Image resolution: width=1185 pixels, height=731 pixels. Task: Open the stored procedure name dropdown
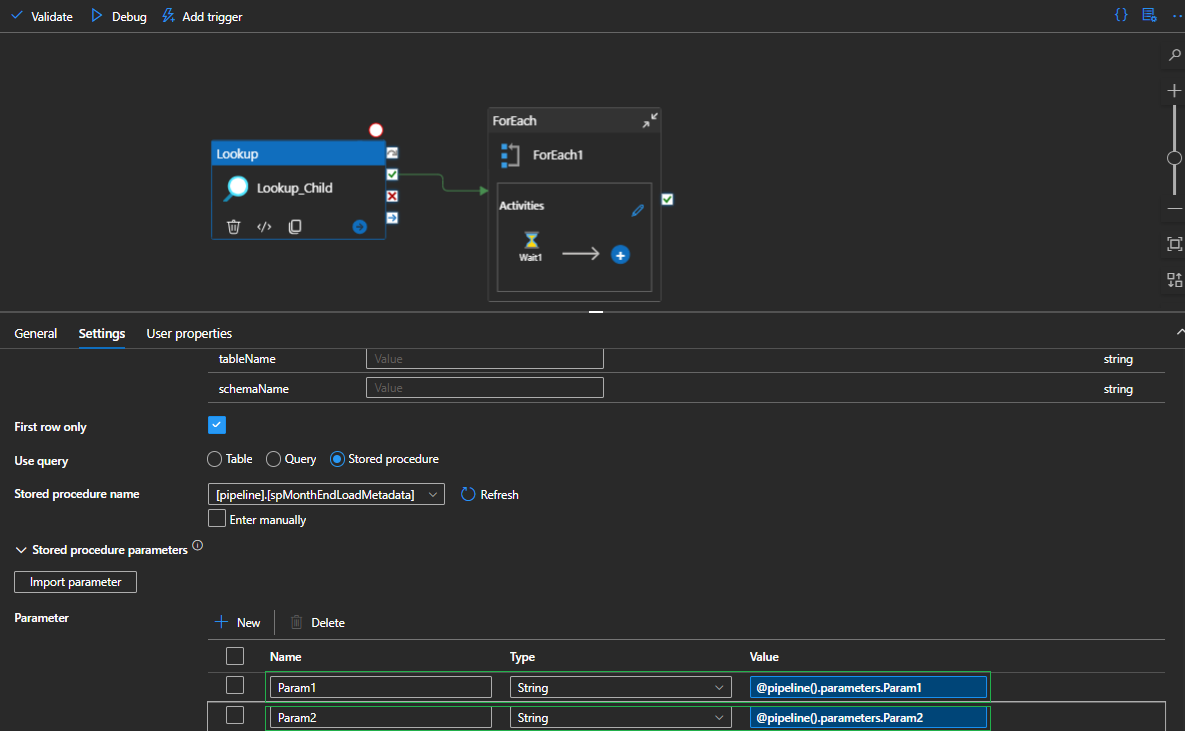(326, 494)
